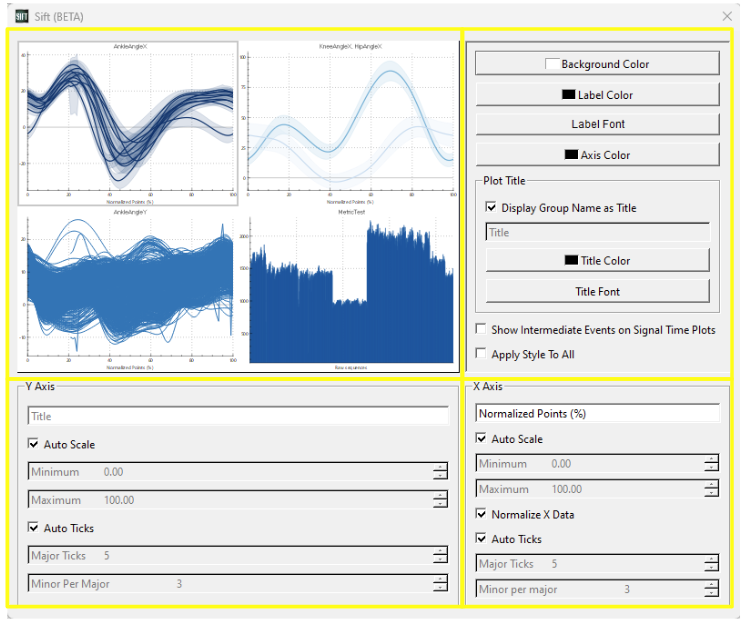Click the Y Axis Title input field
The image size is (748, 628).
point(238,416)
